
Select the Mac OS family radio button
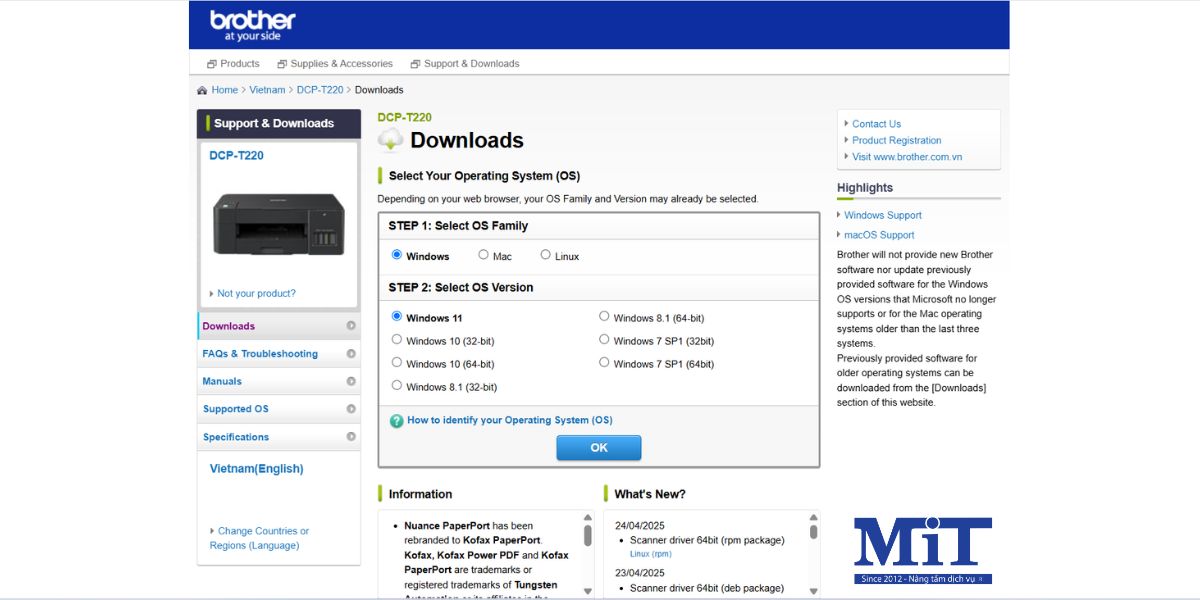(484, 255)
